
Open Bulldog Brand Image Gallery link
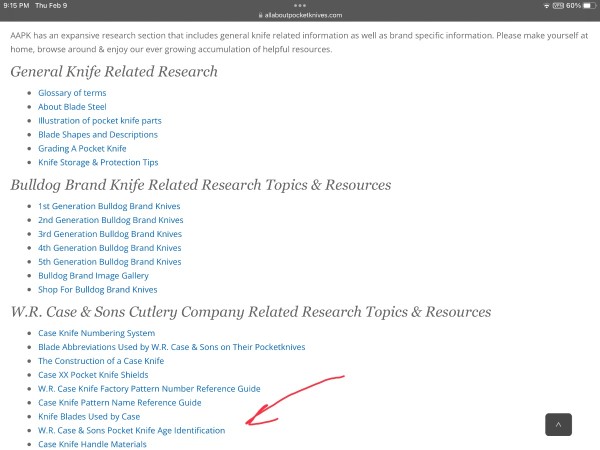click(93, 276)
